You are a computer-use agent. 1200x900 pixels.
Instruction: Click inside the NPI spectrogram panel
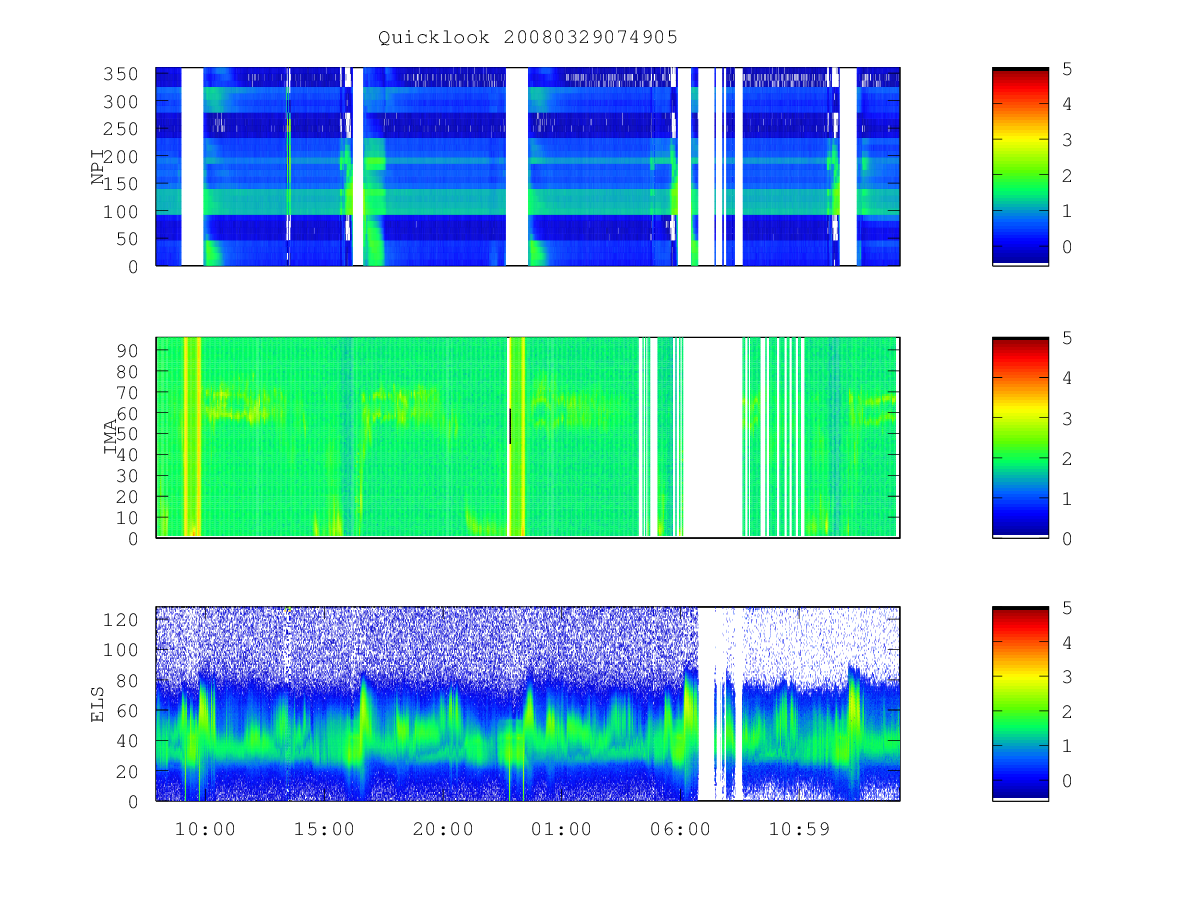coord(528,166)
